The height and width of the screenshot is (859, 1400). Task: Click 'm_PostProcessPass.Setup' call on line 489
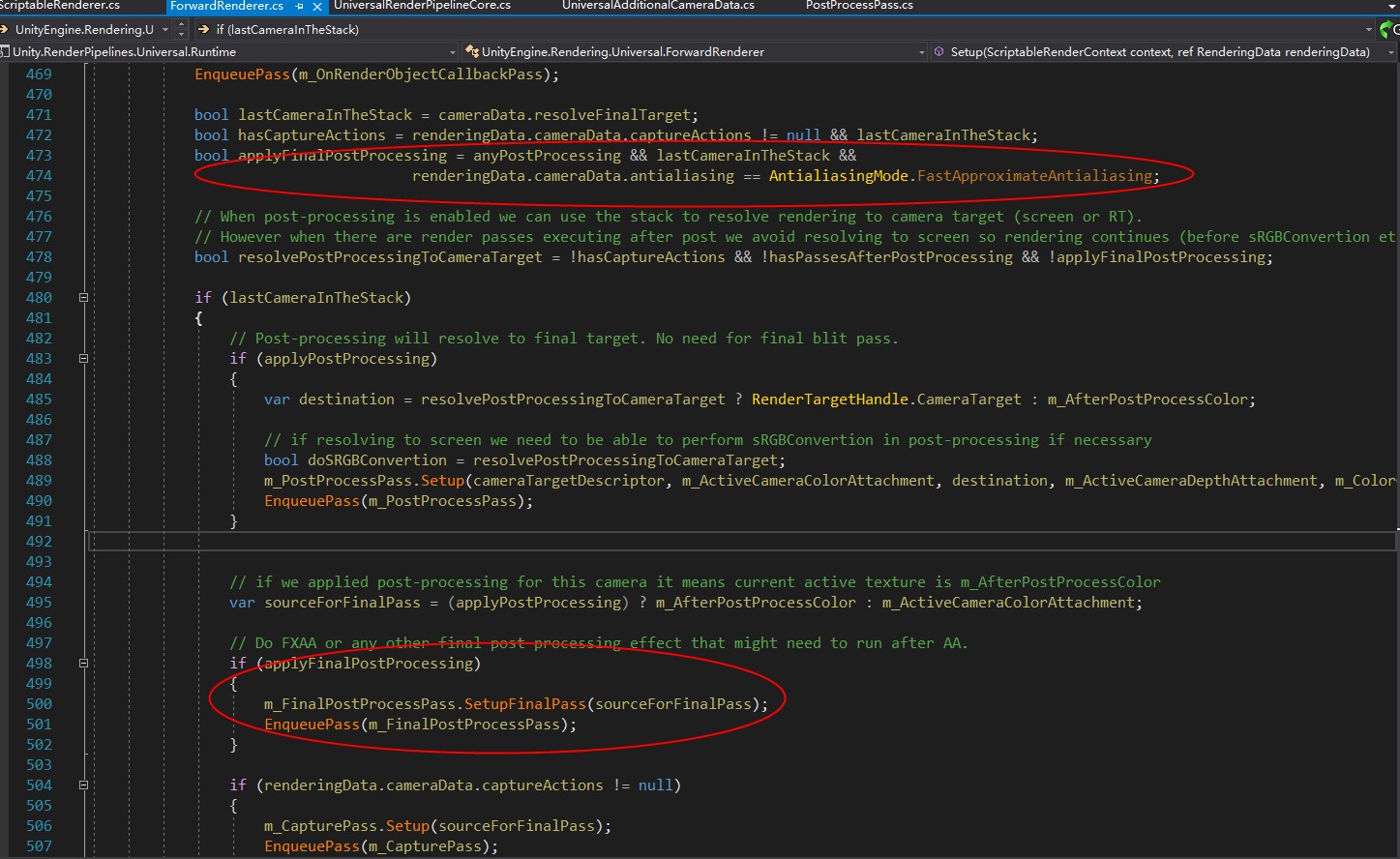coord(364,481)
